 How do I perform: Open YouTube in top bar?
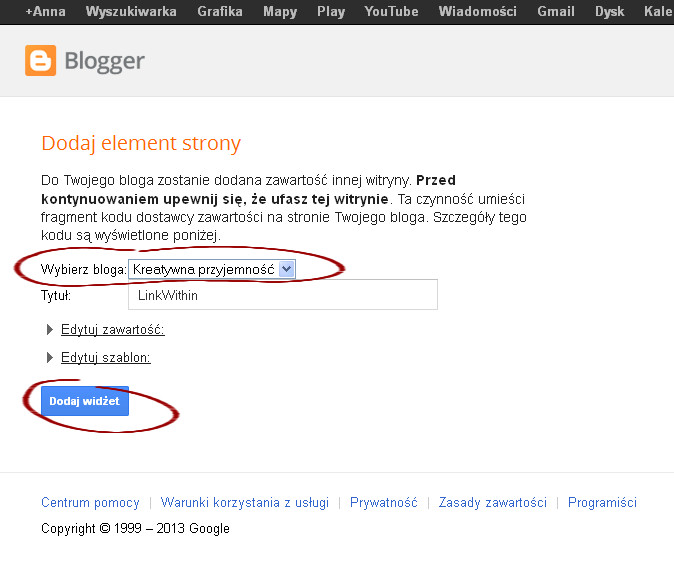(391, 11)
